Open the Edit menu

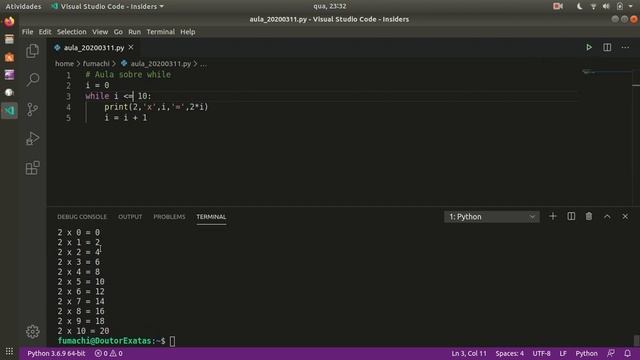pyautogui.click(x=45, y=32)
